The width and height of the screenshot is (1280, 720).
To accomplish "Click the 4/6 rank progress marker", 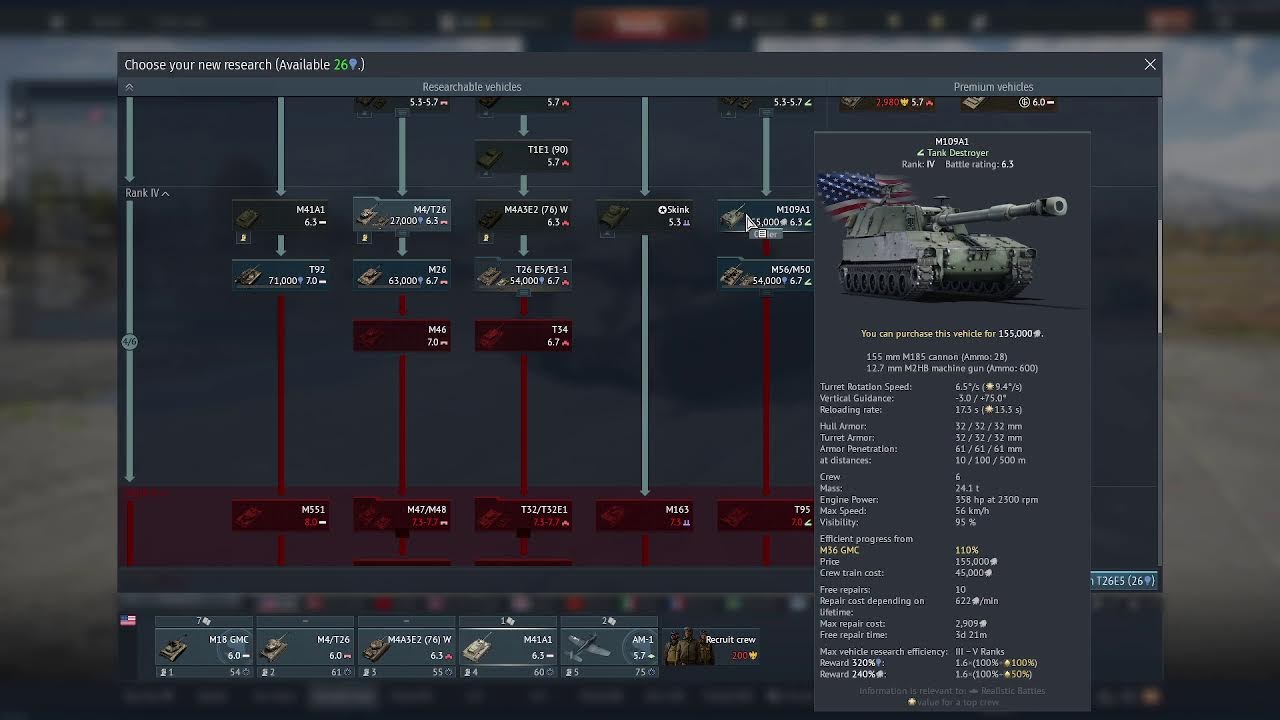I will click(x=129, y=342).
